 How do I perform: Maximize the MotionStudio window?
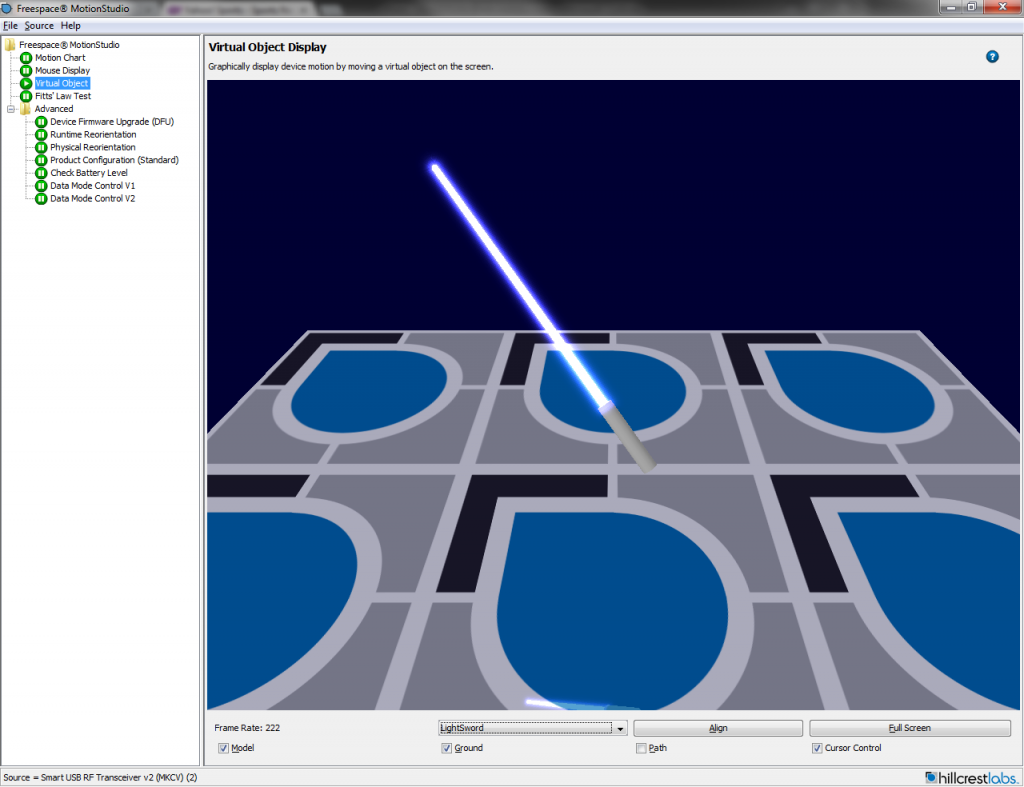(972, 7)
